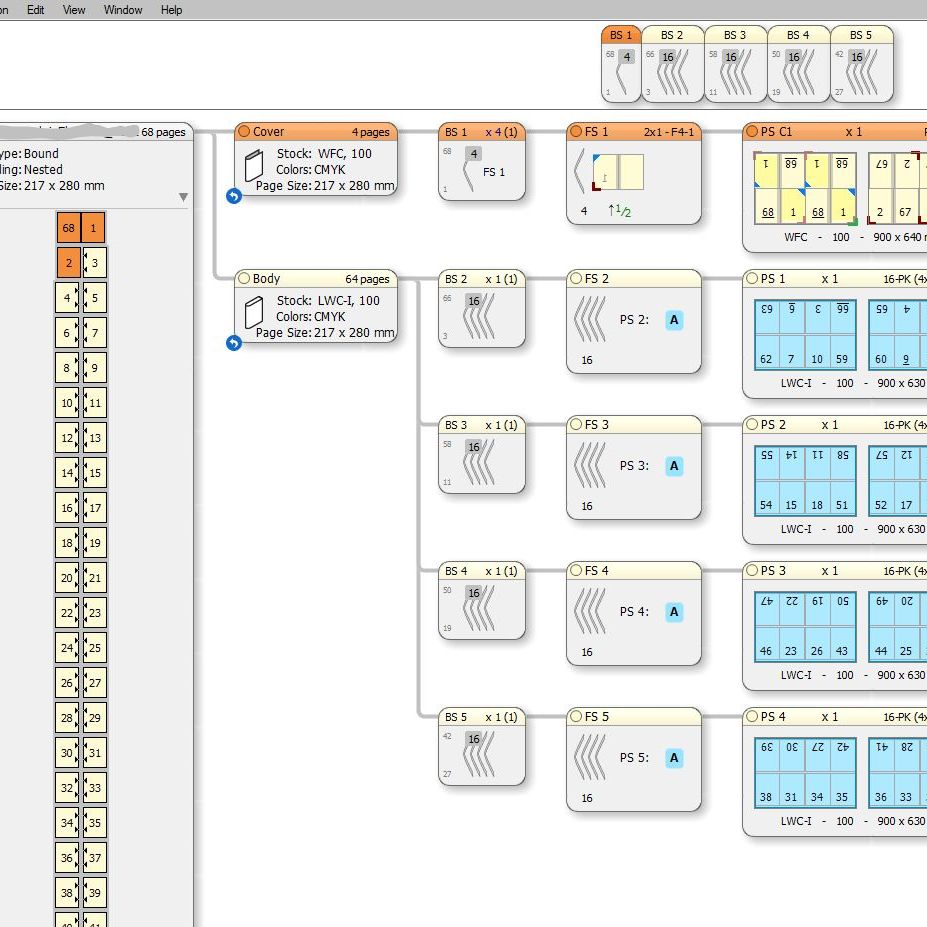Click the BS 2 signature fold icon

click(479, 318)
